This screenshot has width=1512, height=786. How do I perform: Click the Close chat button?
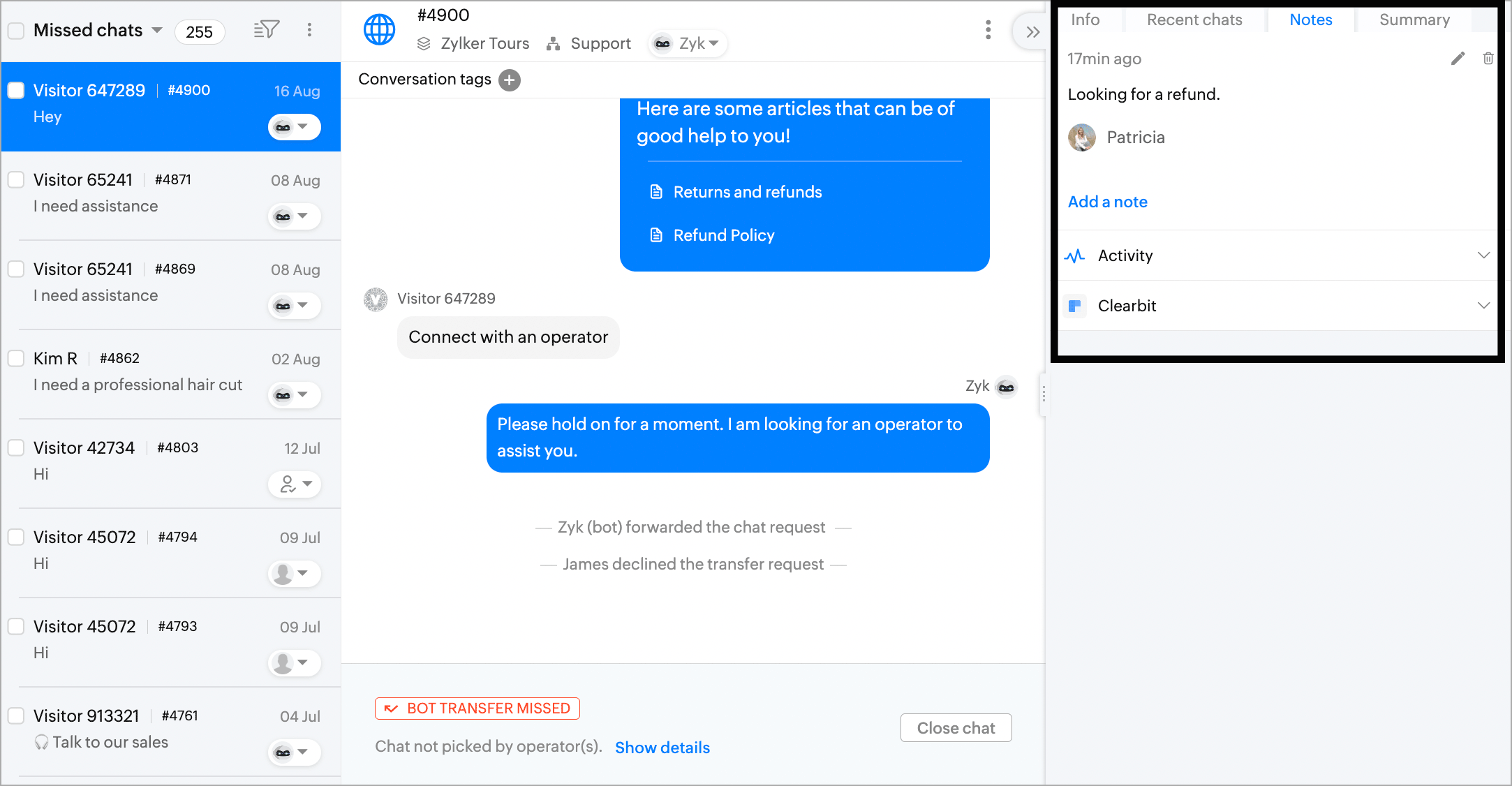tap(956, 728)
